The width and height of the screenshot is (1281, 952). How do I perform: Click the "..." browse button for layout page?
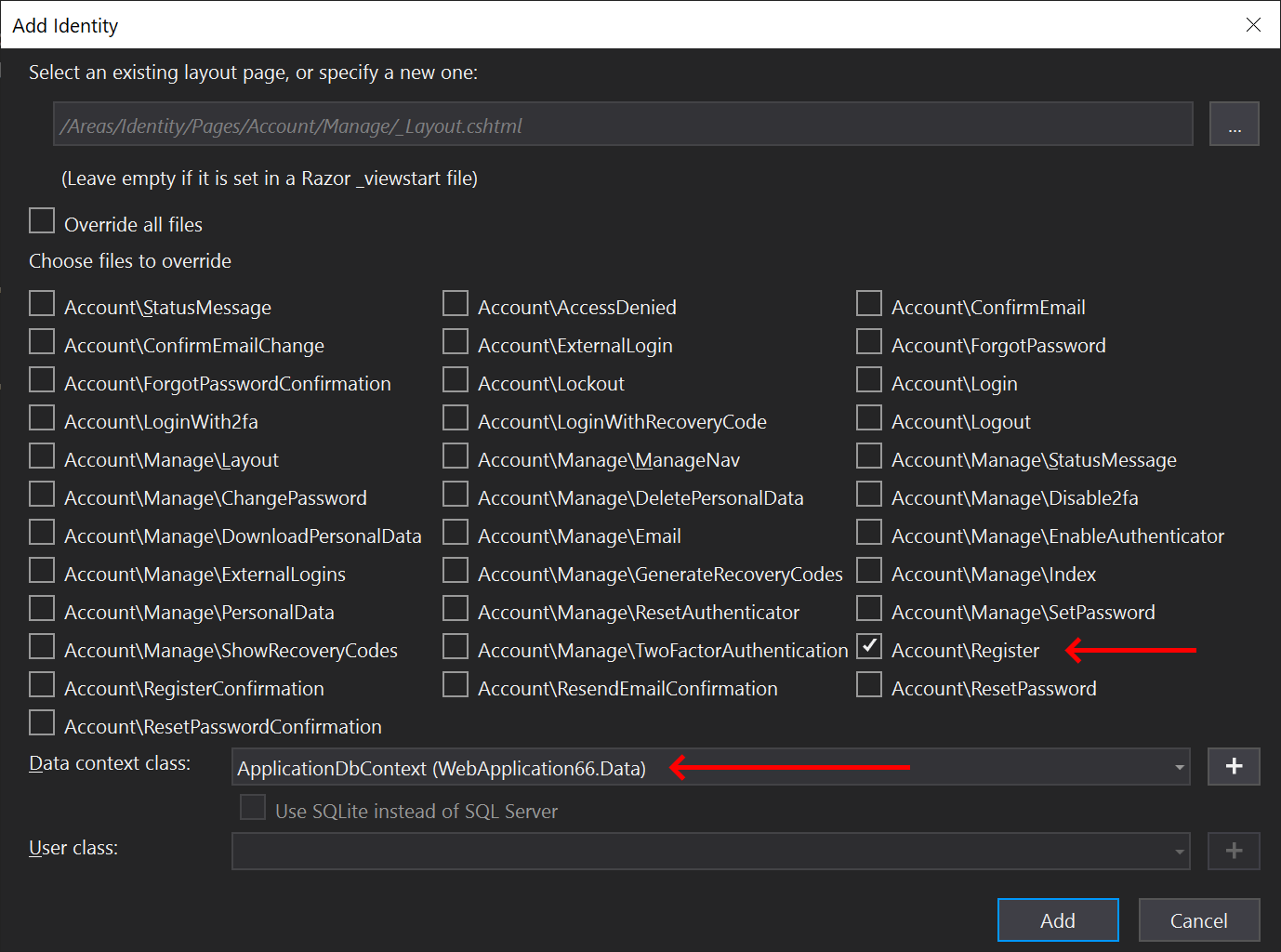(x=1234, y=124)
